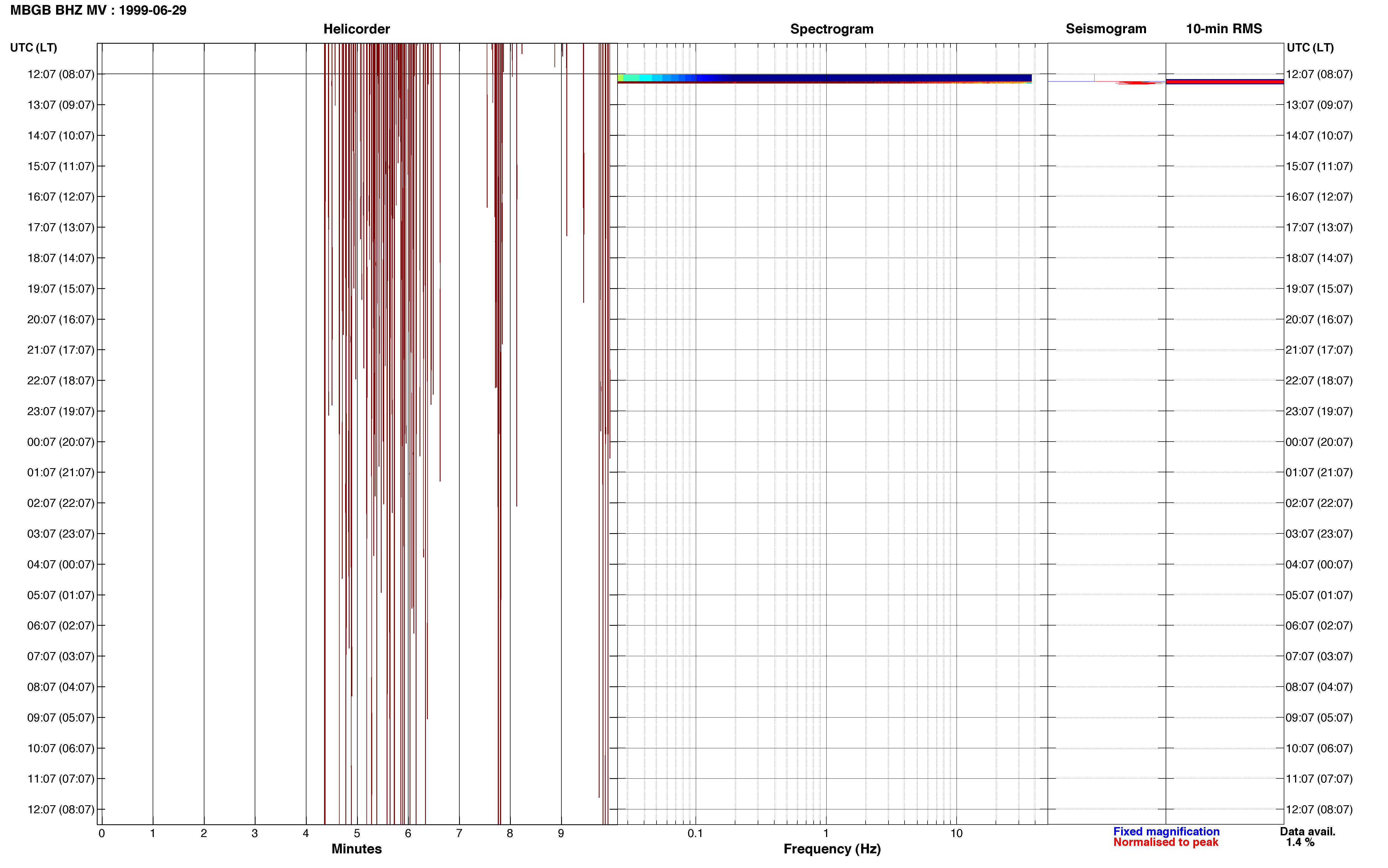Screen dimensions: 1388x868
Task: Click the coloured spectrogram band at 12:07
Action: [824, 79]
